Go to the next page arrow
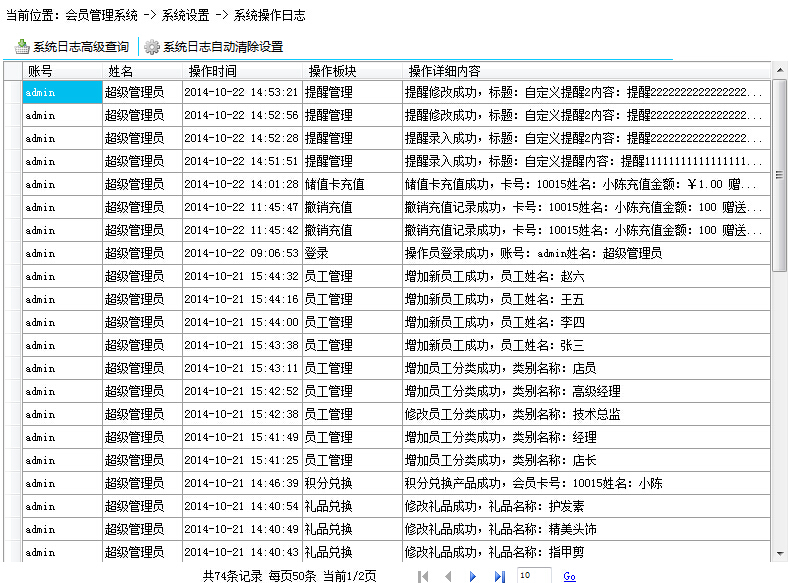This screenshot has width=790, height=583. pos(474,576)
